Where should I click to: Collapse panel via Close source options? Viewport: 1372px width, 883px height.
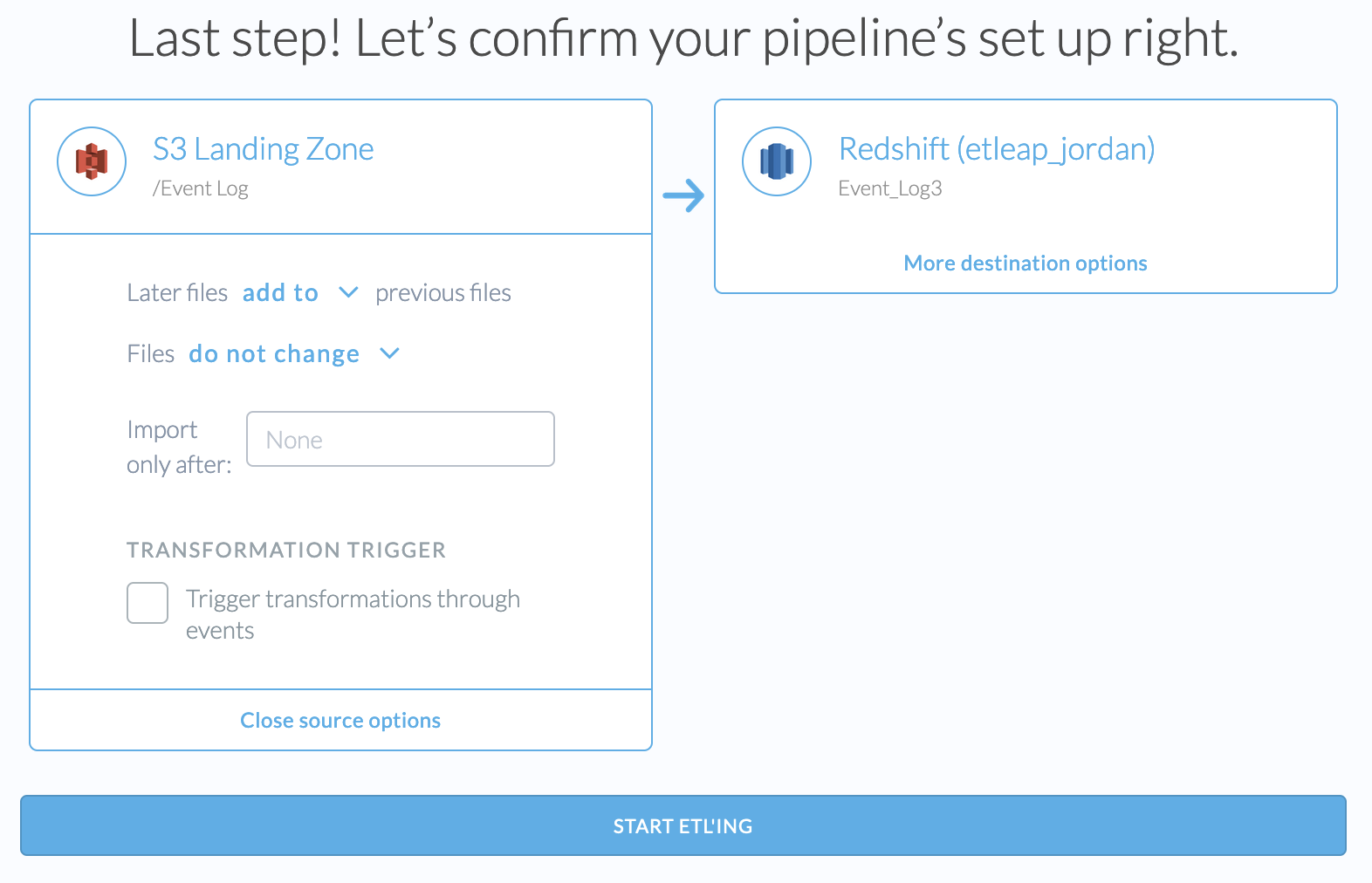(x=340, y=721)
